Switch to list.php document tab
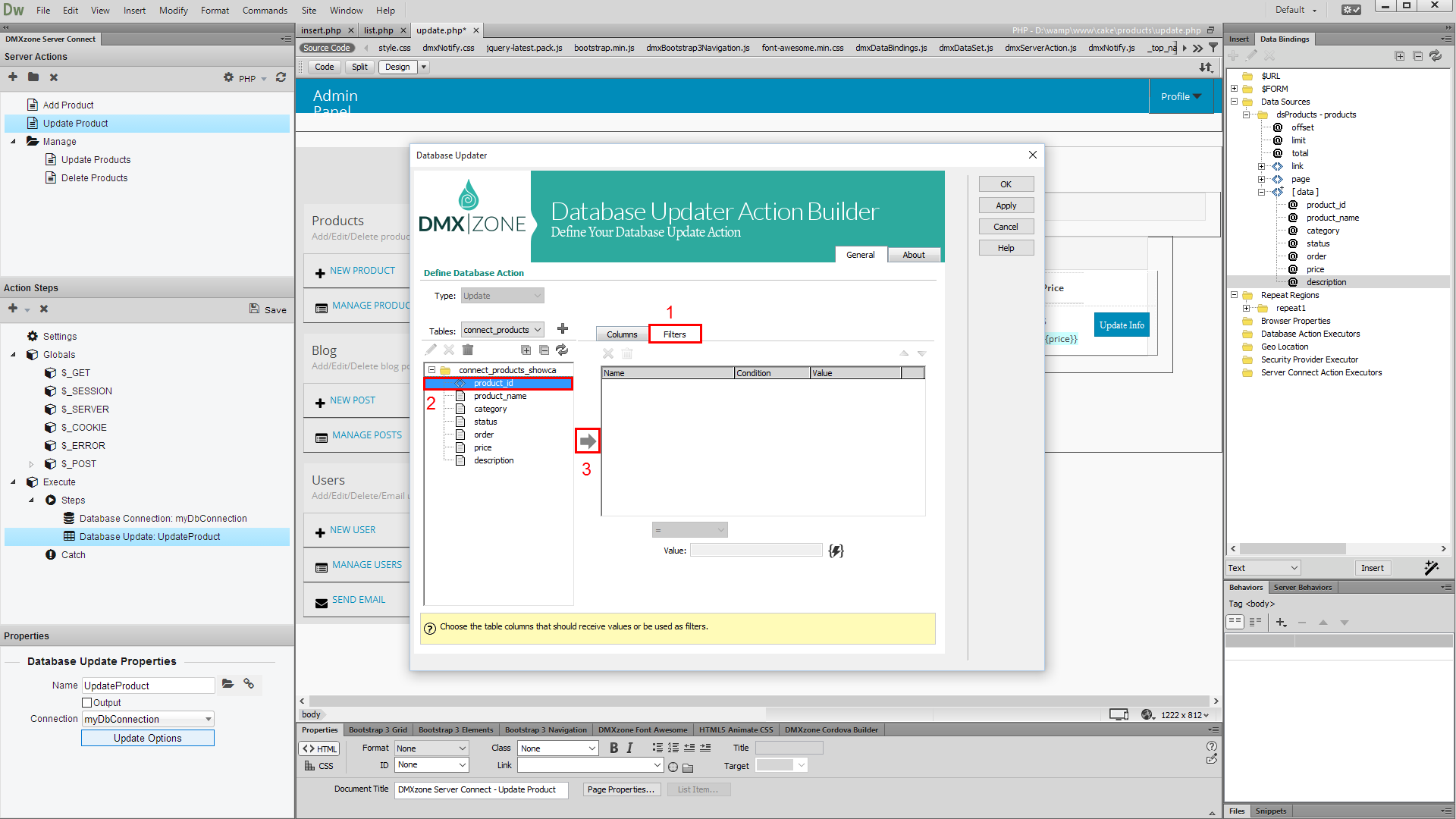Viewport: 1456px width, 819px height. pos(378,30)
